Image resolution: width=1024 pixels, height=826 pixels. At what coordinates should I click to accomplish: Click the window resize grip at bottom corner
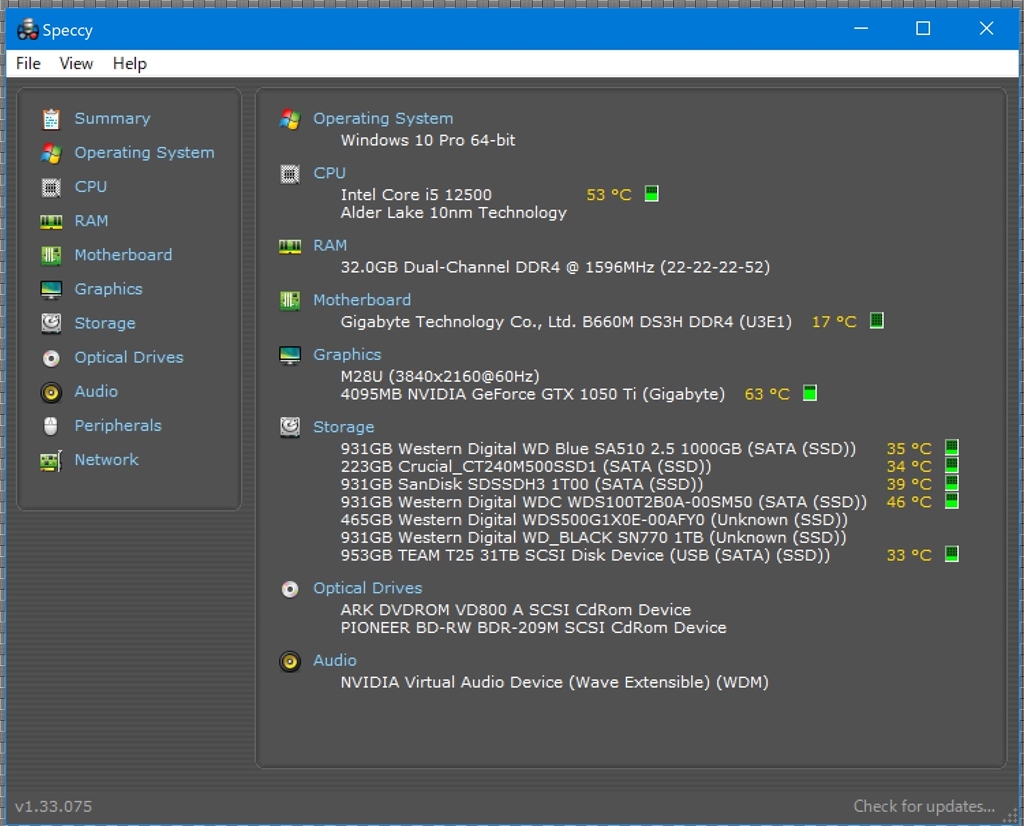(x=1010, y=816)
